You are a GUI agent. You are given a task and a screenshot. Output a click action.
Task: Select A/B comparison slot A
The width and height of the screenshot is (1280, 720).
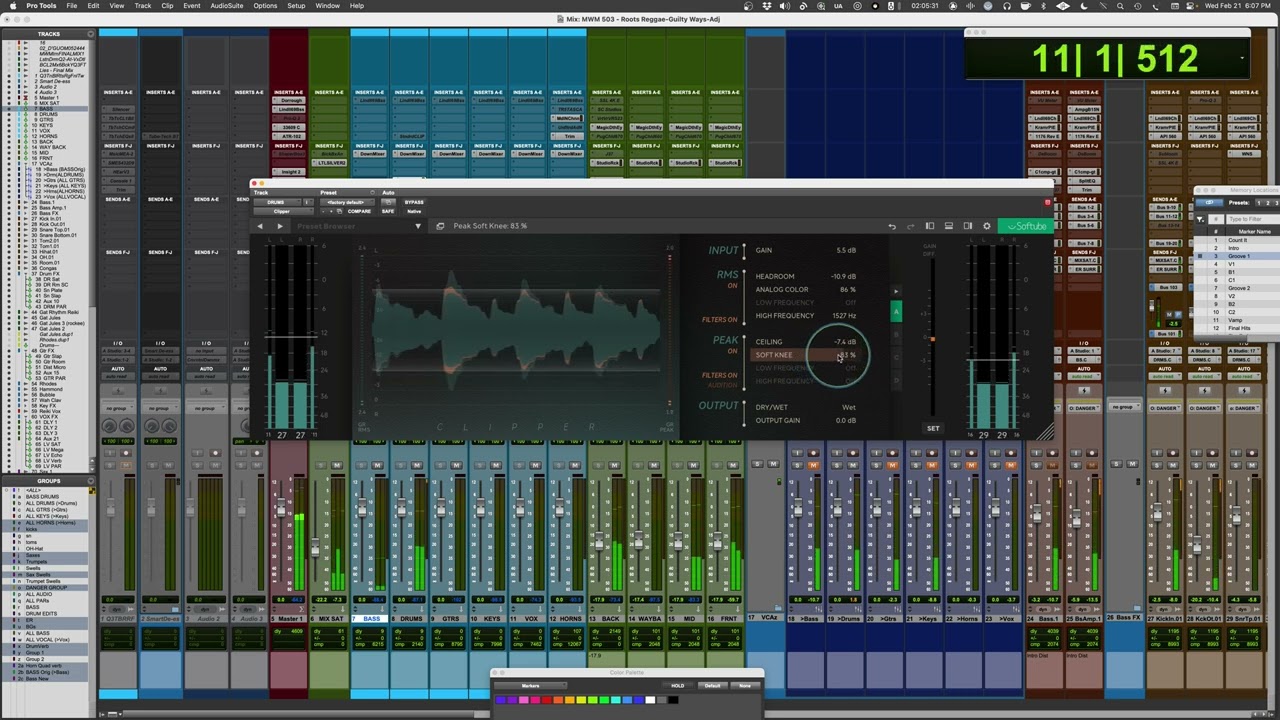tap(896, 312)
